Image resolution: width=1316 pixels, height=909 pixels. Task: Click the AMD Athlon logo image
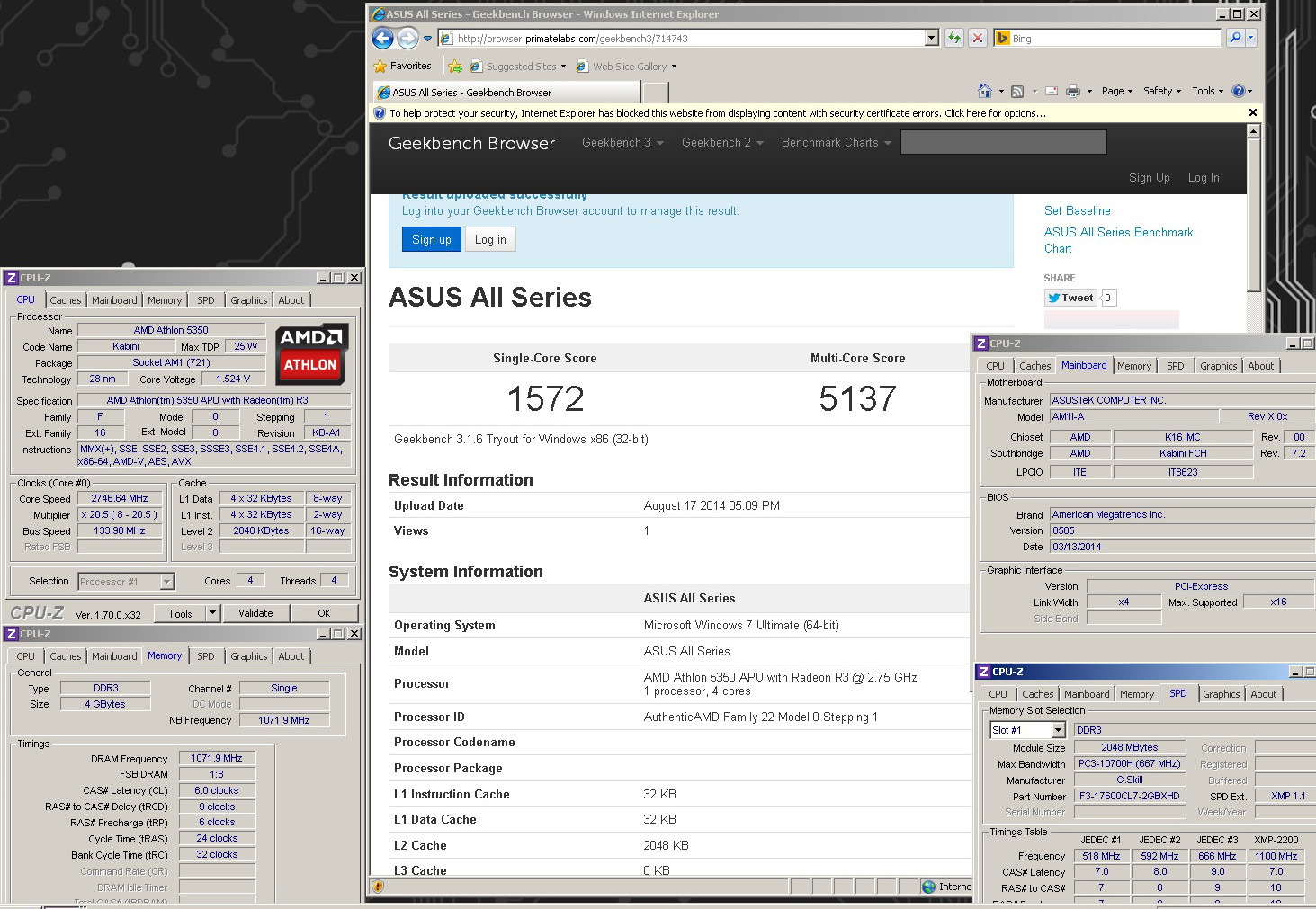point(311,354)
